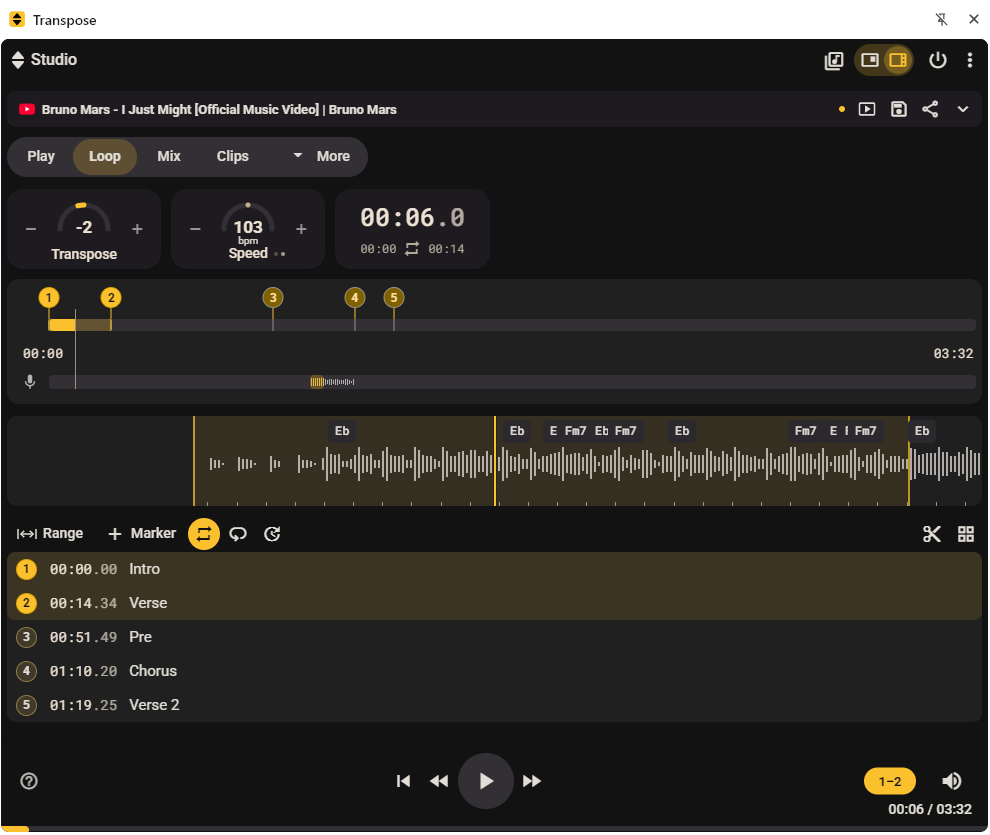Click the unsaved changes dot indicator
990x835 pixels.
point(842,109)
